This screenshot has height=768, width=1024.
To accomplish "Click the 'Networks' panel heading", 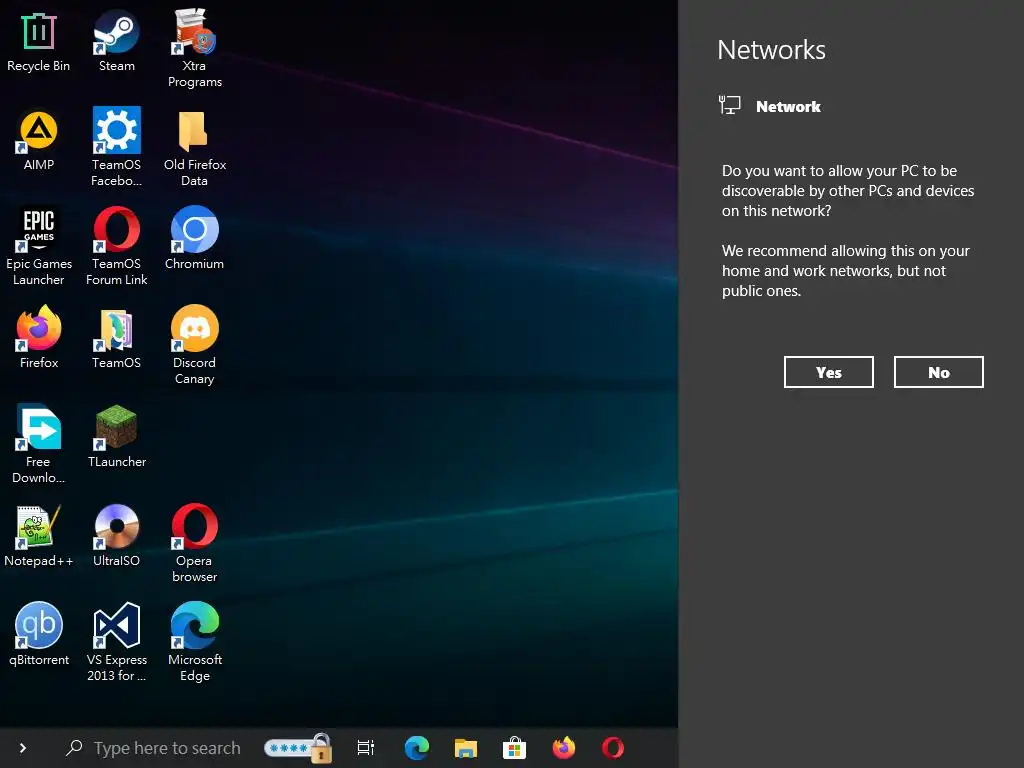I will tap(771, 50).
